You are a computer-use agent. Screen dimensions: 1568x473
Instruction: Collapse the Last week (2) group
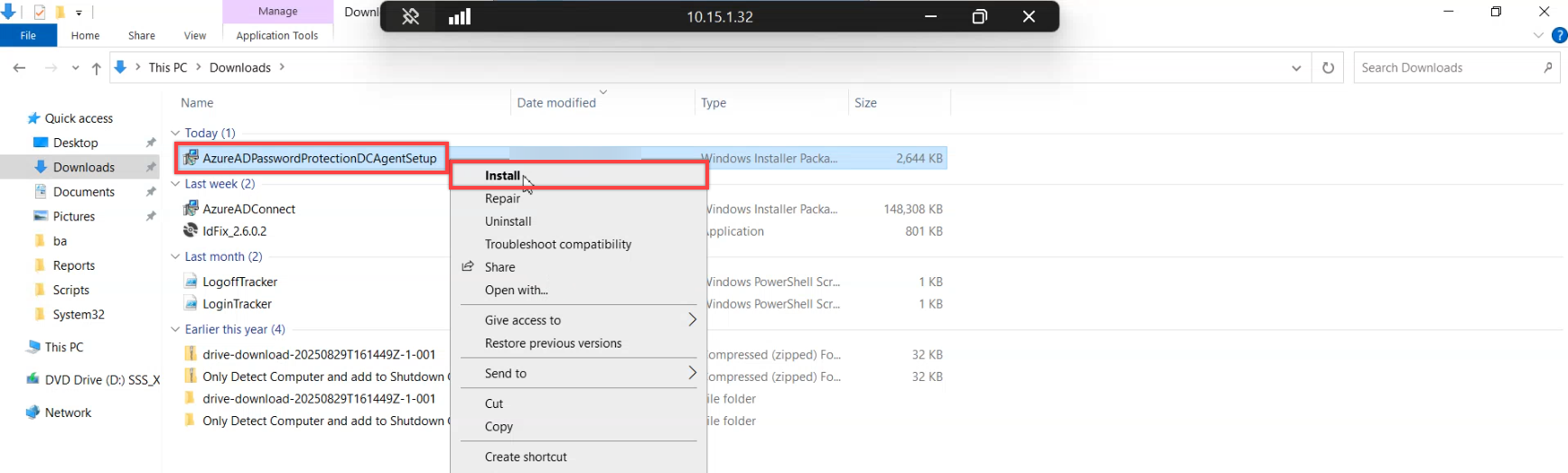coord(175,184)
